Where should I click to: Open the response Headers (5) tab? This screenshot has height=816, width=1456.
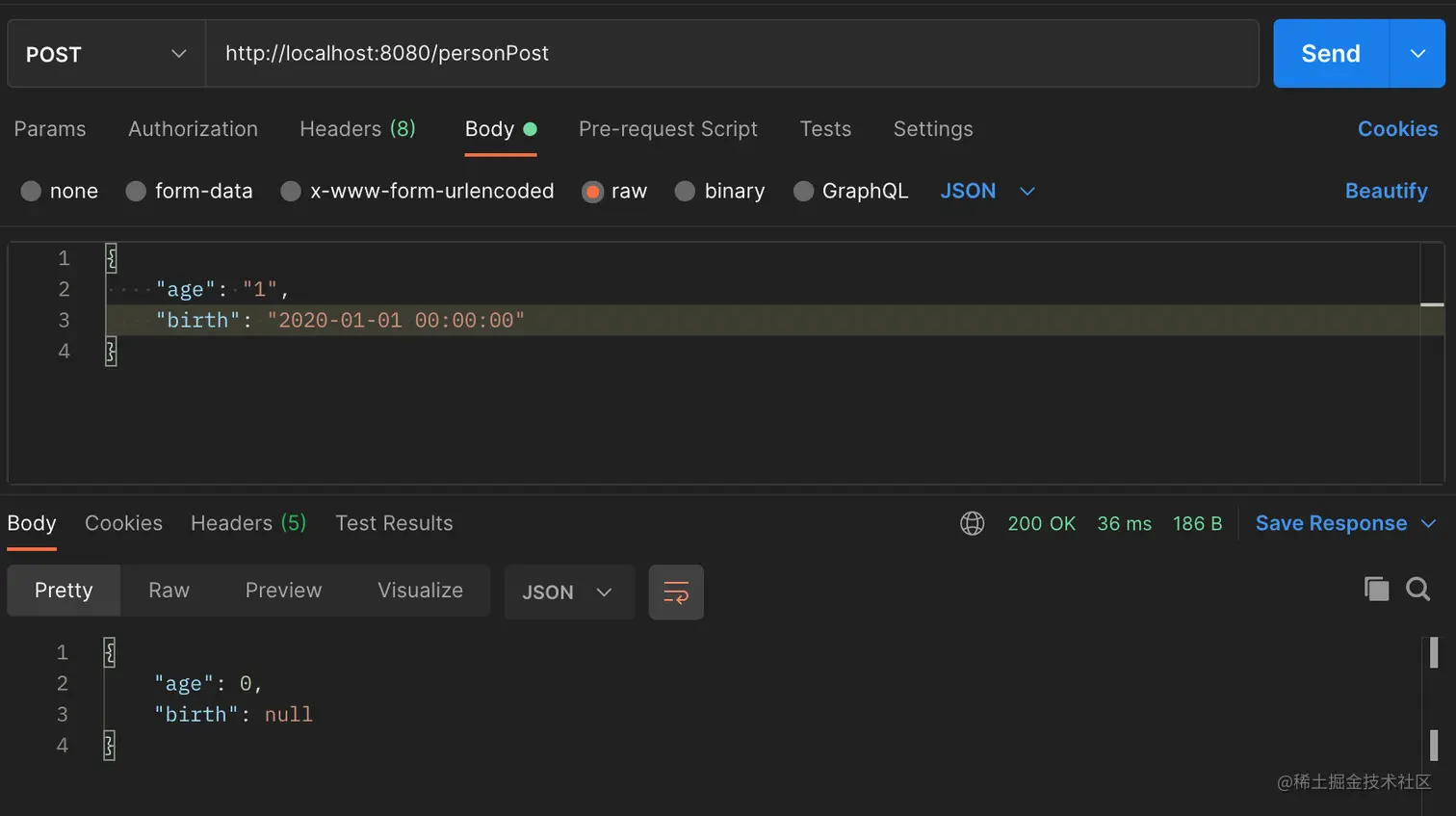pyautogui.click(x=247, y=523)
